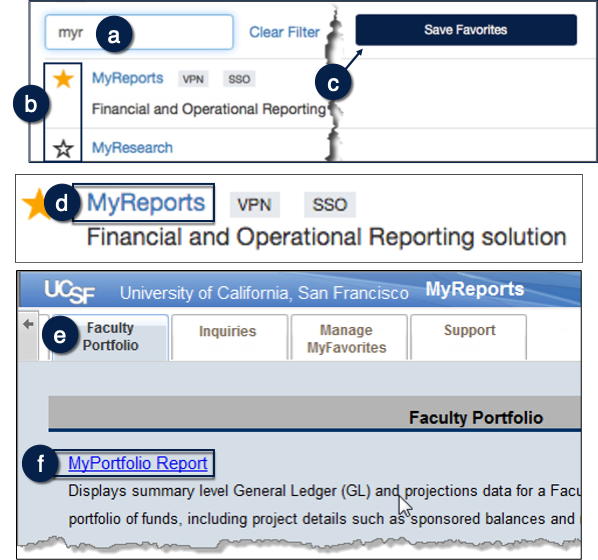
Task: Open the MyResearch link
Action: [x=132, y=148]
